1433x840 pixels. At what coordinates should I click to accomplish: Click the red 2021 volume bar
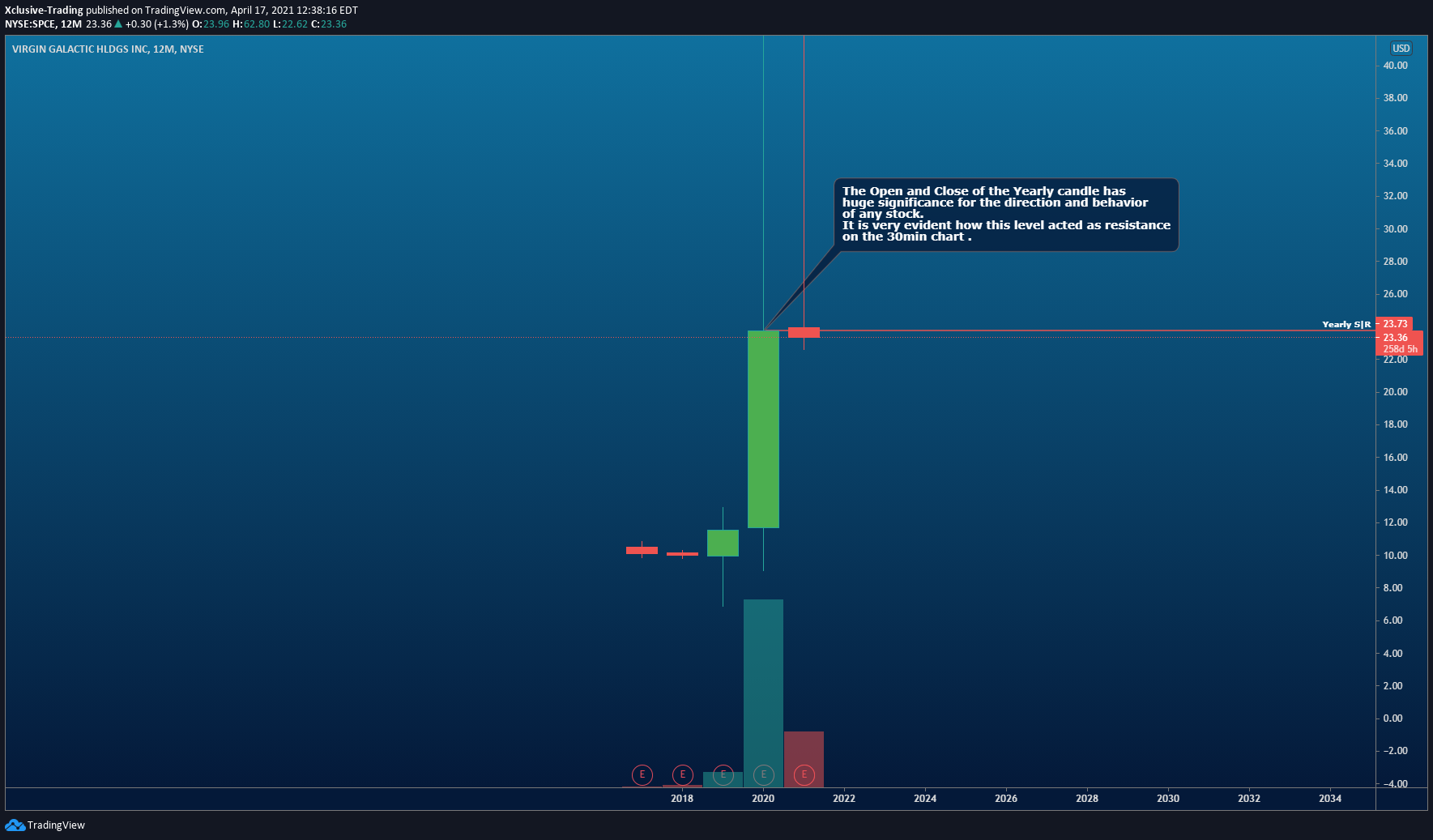(804, 759)
